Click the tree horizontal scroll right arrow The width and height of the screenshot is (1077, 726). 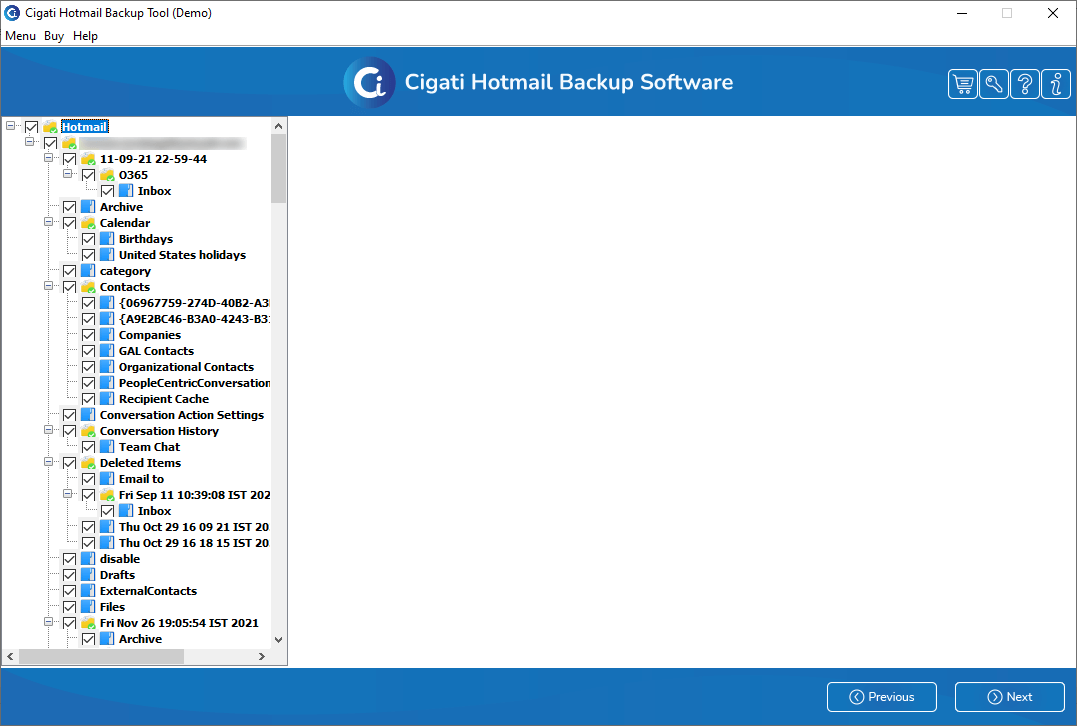coord(262,657)
